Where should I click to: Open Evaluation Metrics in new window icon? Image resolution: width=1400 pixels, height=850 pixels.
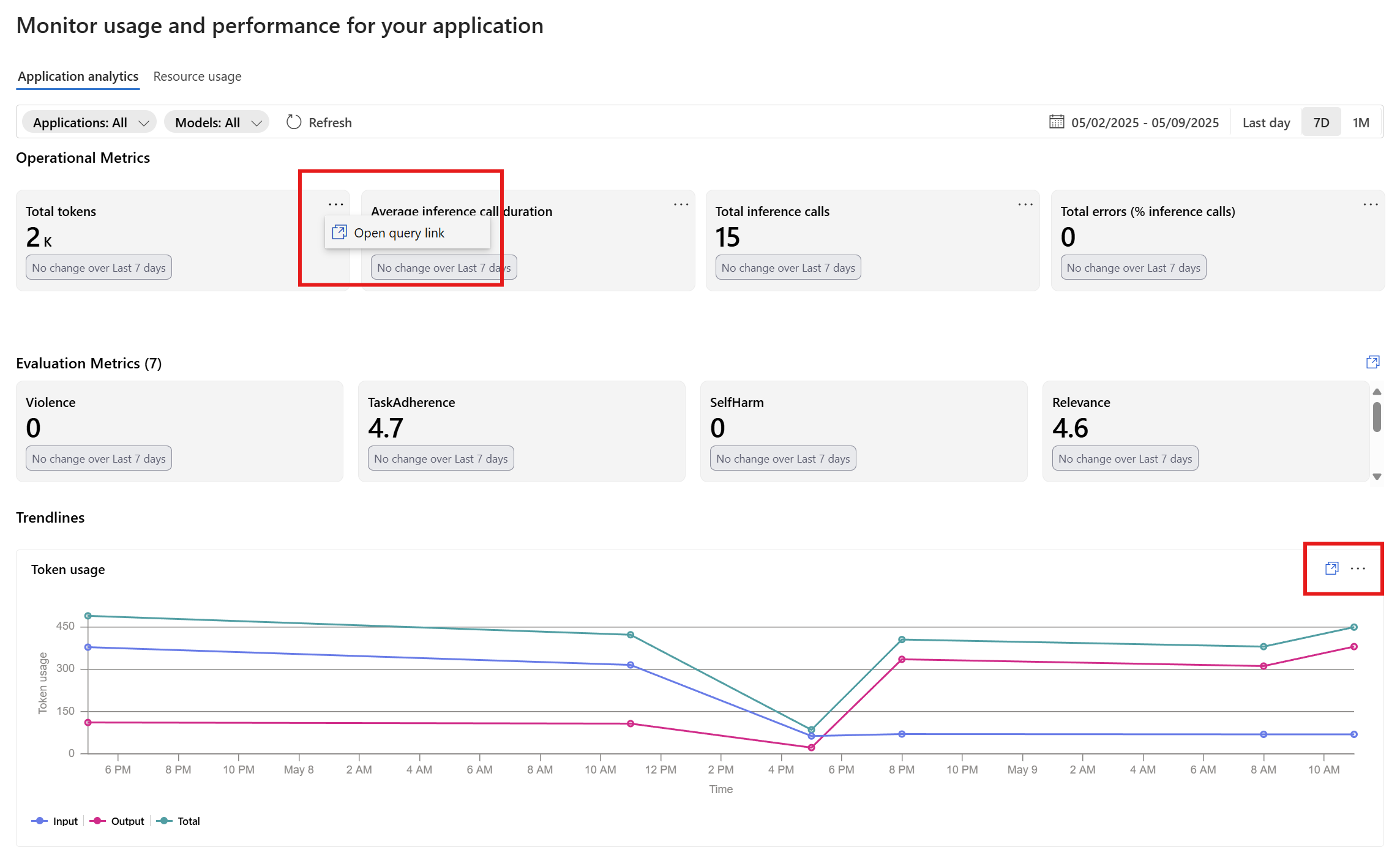pos(1372,362)
